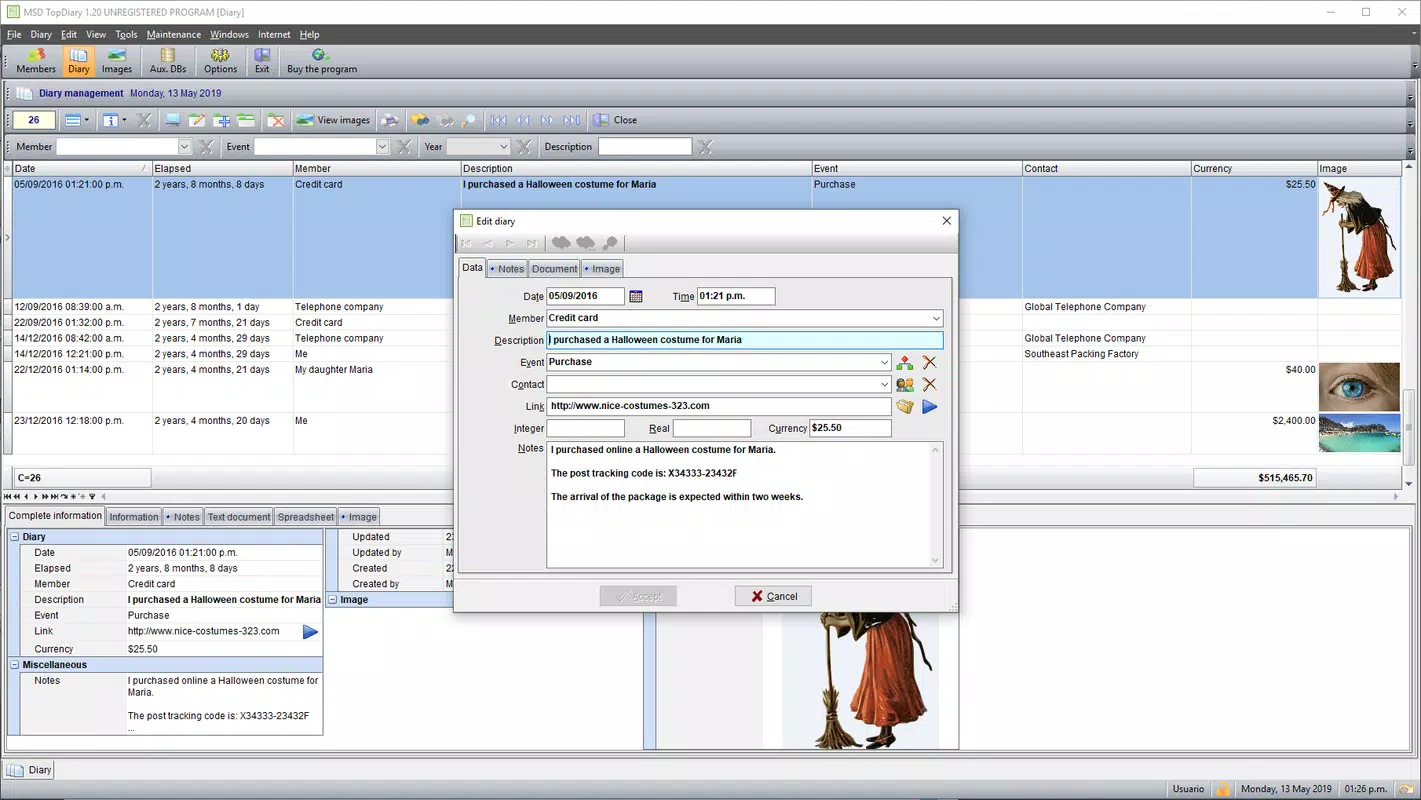Open the calendar picker beside the Date field
The image size is (1421, 800).
click(x=636, y=296)
